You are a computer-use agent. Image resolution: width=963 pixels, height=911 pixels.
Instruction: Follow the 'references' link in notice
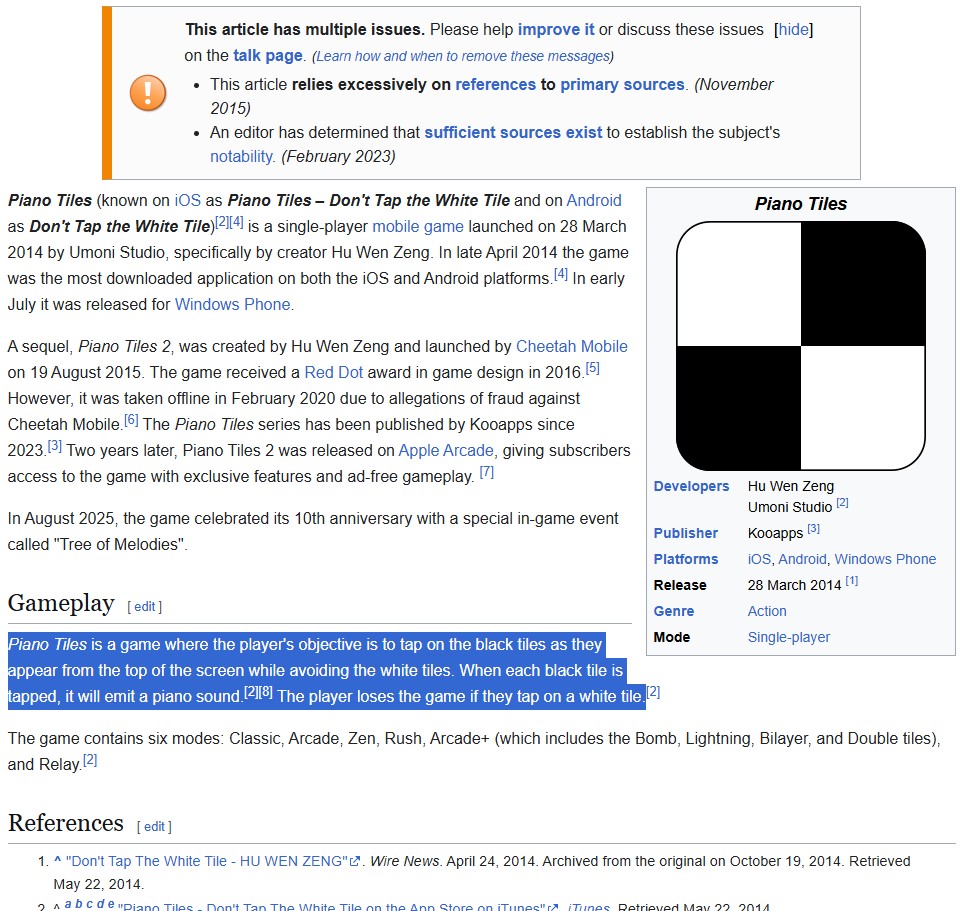496,84
